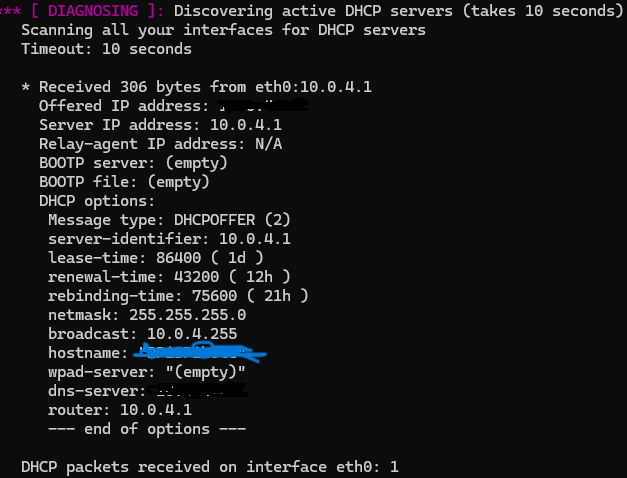Image resolution: width=627 pixels, height=478 pixels.
Task: Click the 'Timeout: 10 seconds' text
Action: 106,49
